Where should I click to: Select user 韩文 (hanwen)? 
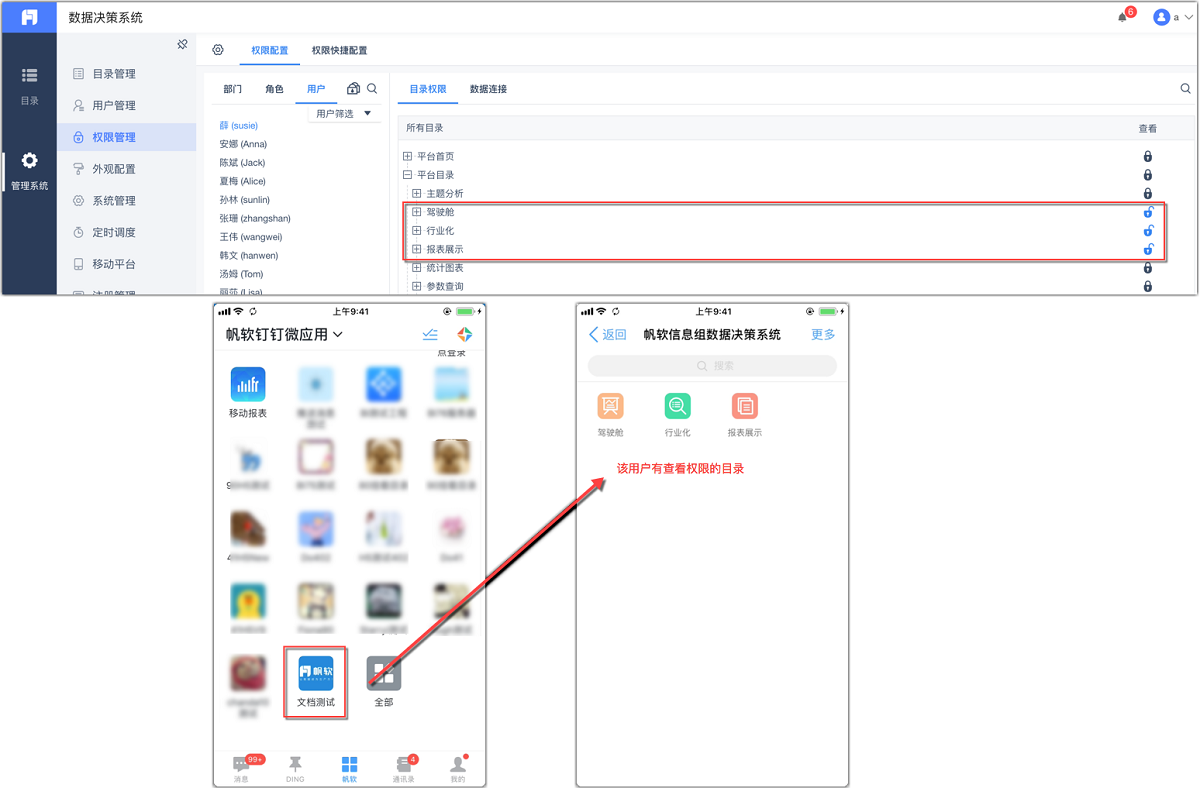[249, 255]
